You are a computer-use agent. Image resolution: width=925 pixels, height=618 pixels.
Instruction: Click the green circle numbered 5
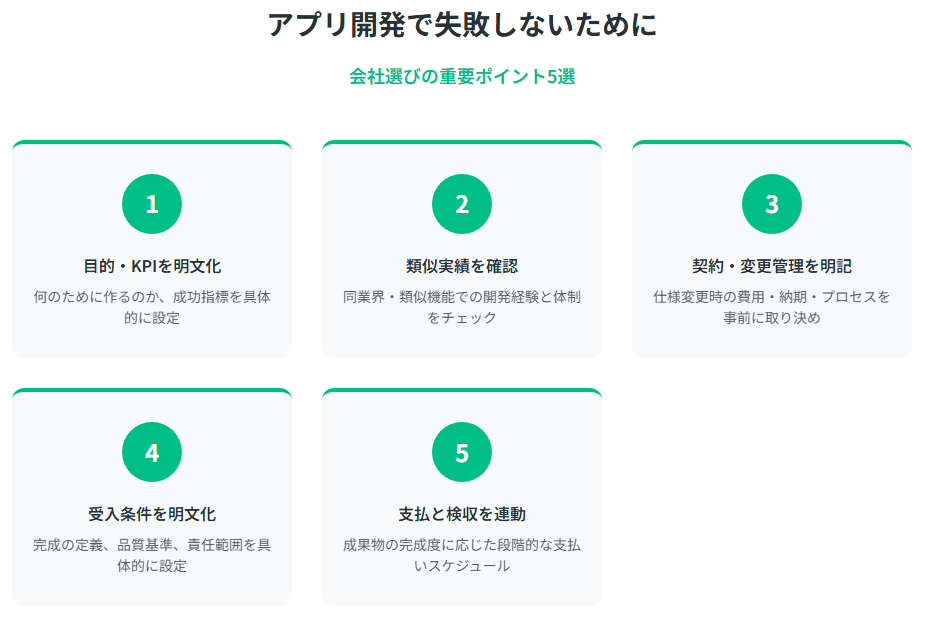tap(462, 452)
